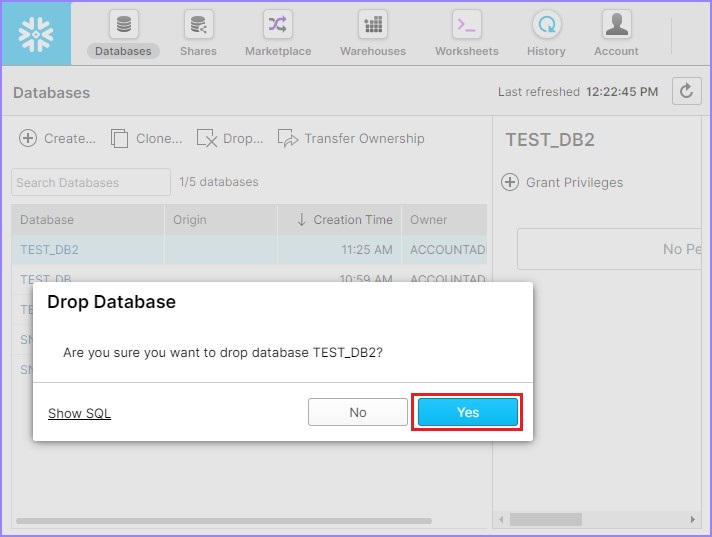Open the Databases section icon
This screenshot has height=537, width=712.
click(x=124, y=24)
